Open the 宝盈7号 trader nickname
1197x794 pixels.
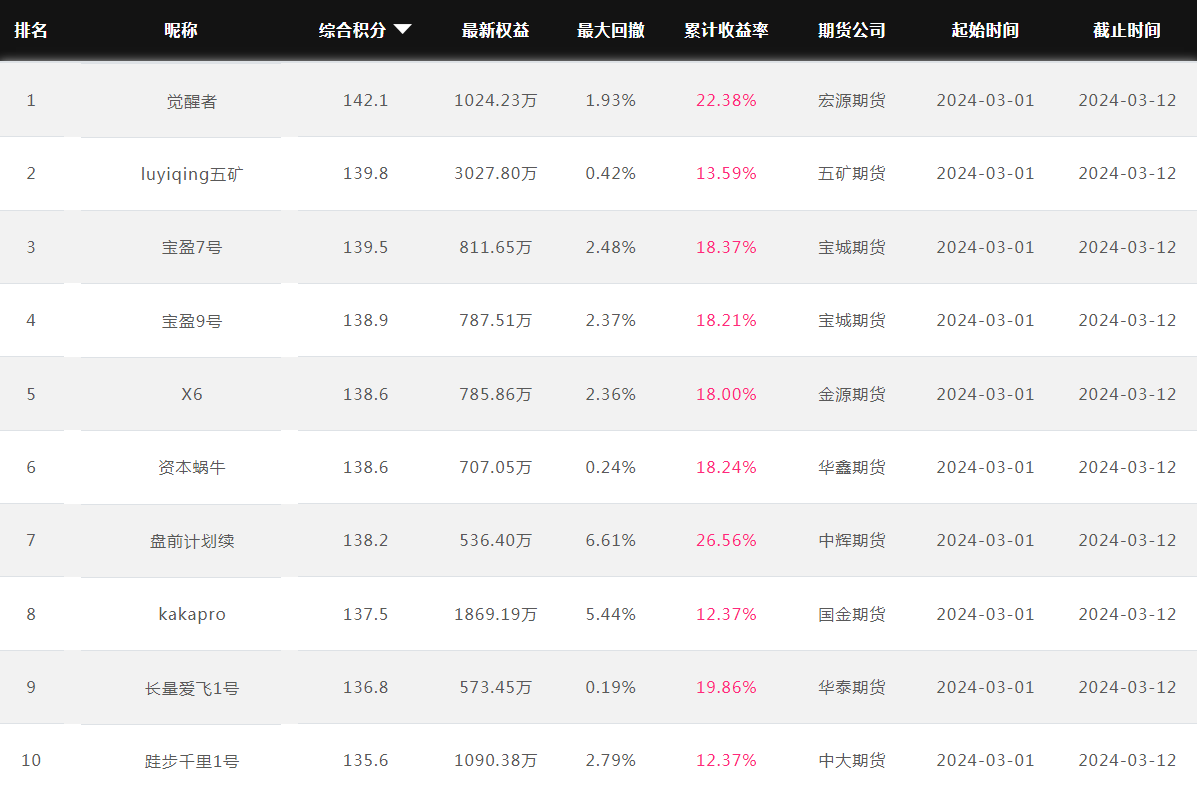pos(192,247)
